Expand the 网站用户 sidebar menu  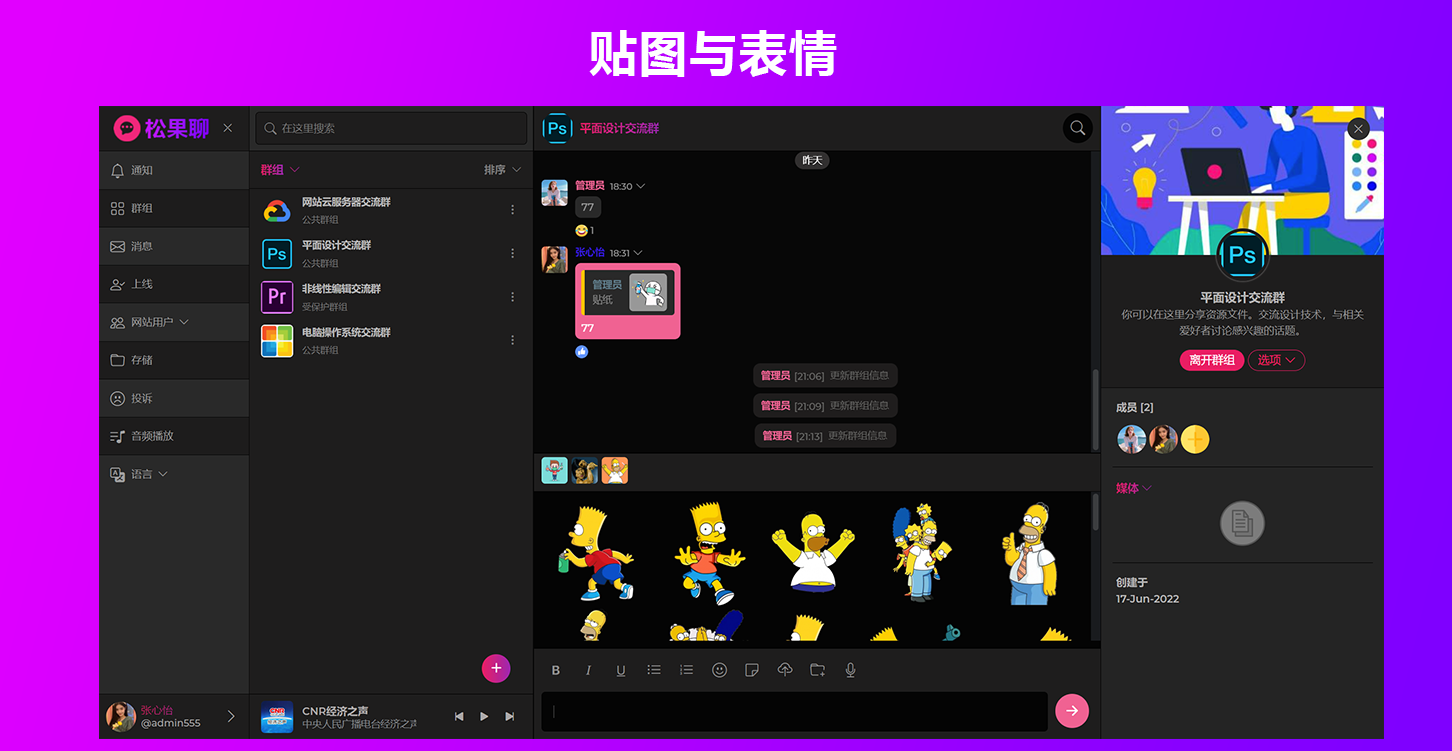click(174, 322)
